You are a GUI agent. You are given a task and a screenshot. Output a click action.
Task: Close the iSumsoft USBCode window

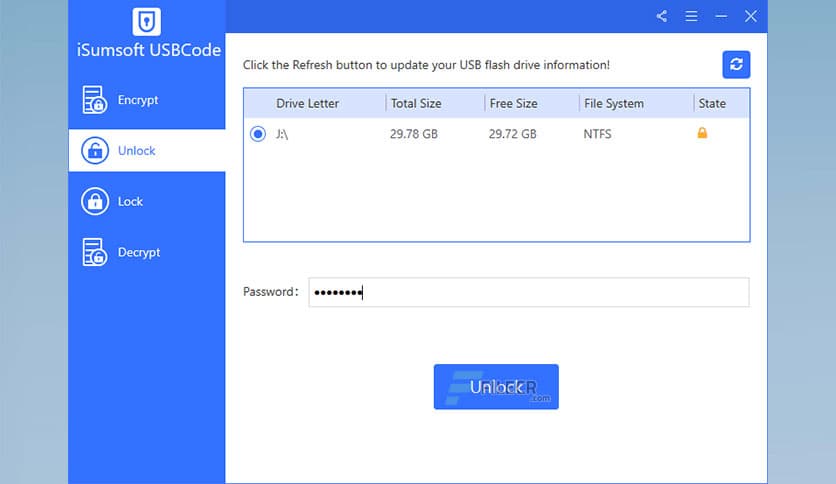tap(751, 17)
